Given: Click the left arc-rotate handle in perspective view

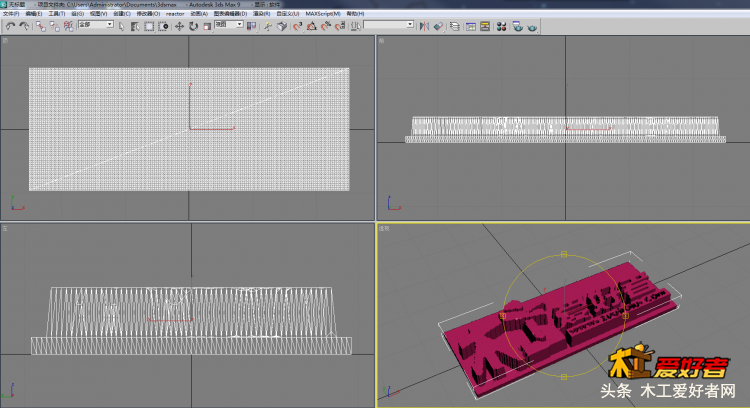Looking at the screenshot, I should (x=503, y=316).
